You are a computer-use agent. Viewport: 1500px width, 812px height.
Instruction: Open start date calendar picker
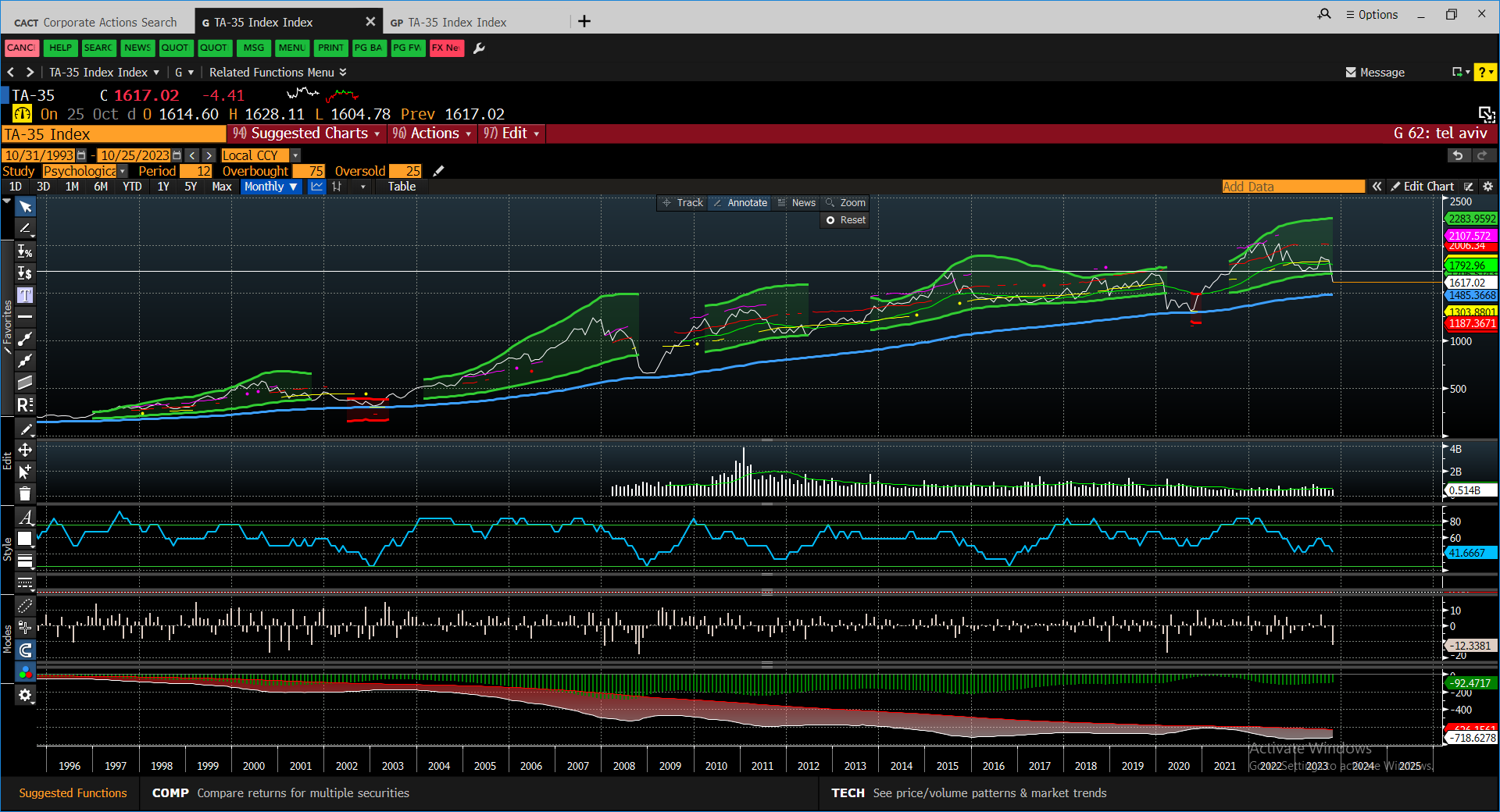(81, 155)
